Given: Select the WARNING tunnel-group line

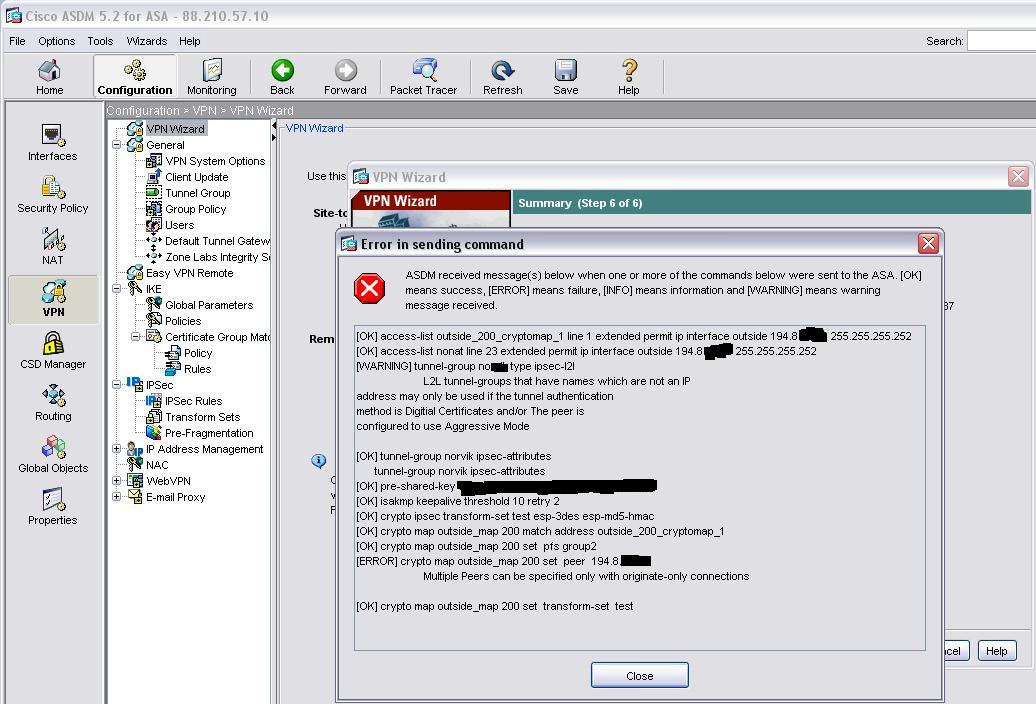Looking at the screenshot, I should pos(465,367).
